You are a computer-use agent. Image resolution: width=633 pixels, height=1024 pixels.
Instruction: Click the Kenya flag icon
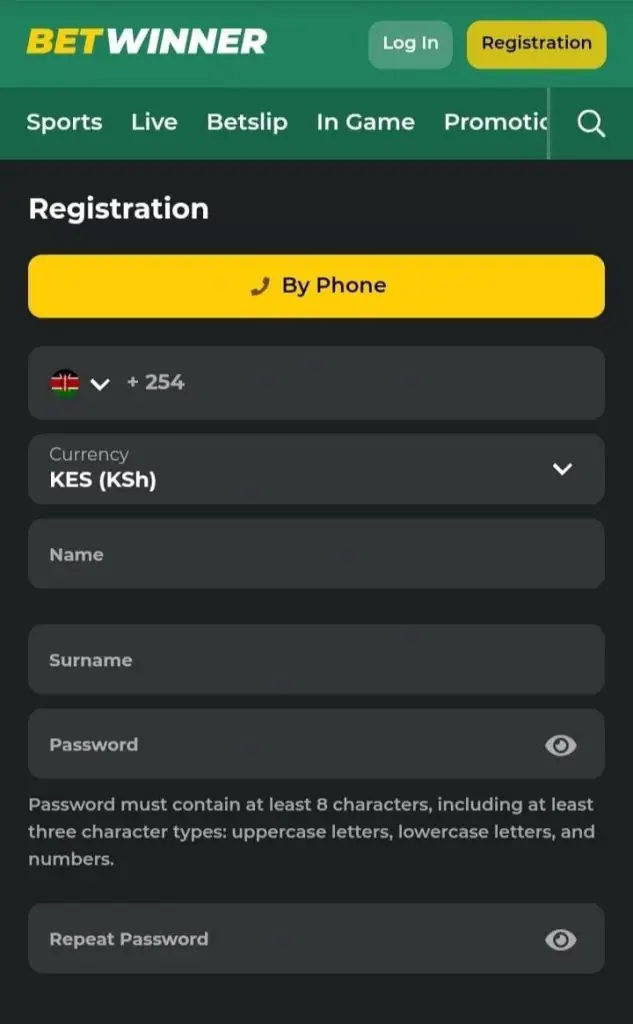click(x=65, y=383)
